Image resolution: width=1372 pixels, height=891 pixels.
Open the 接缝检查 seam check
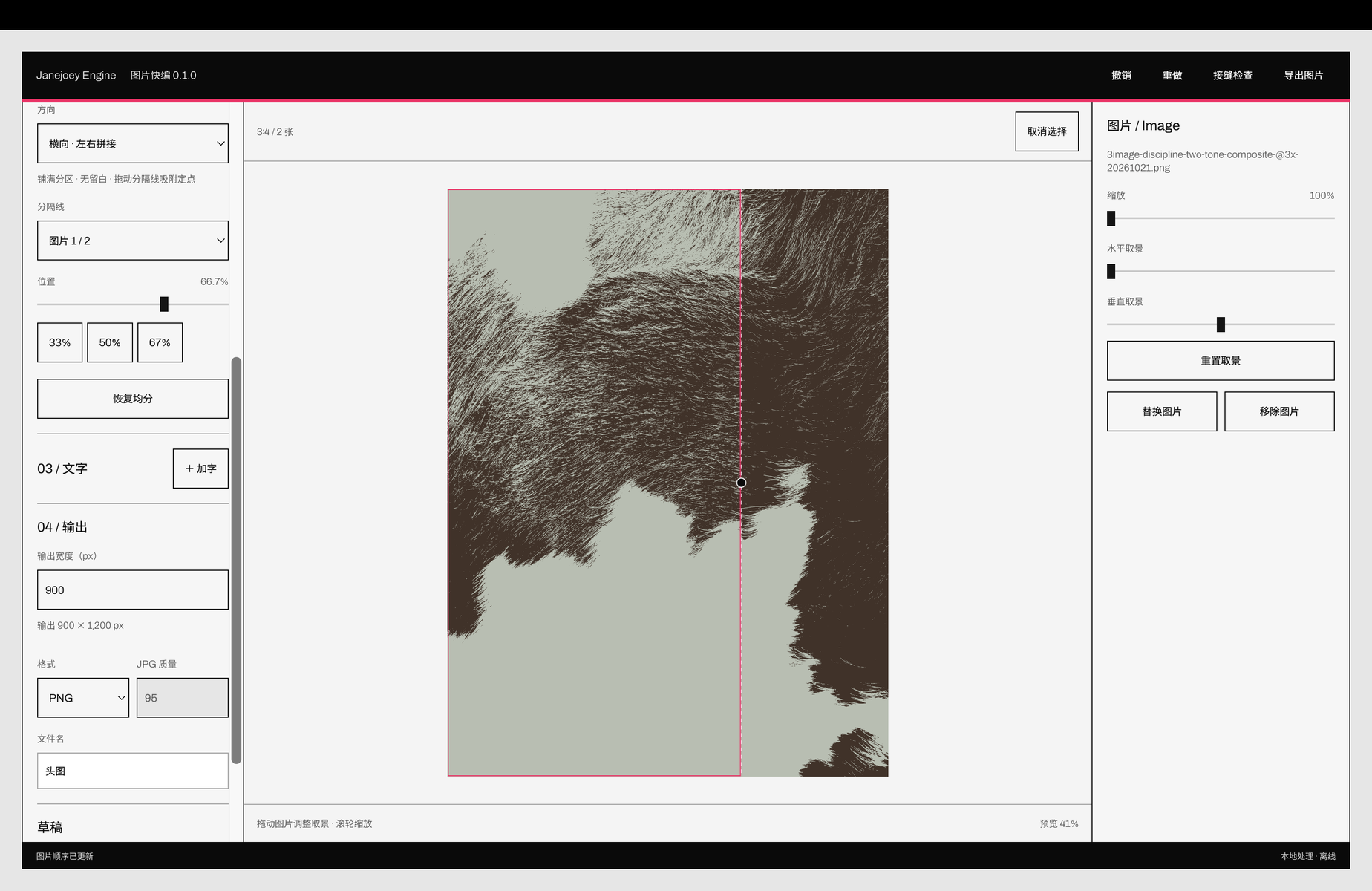1232,75
